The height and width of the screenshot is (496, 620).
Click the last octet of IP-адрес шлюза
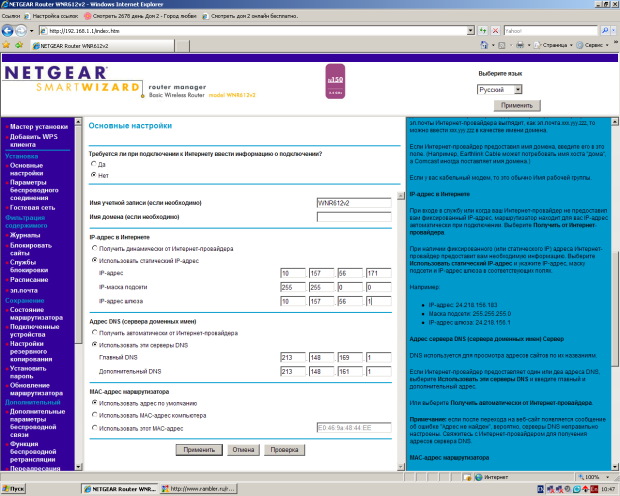378,301
